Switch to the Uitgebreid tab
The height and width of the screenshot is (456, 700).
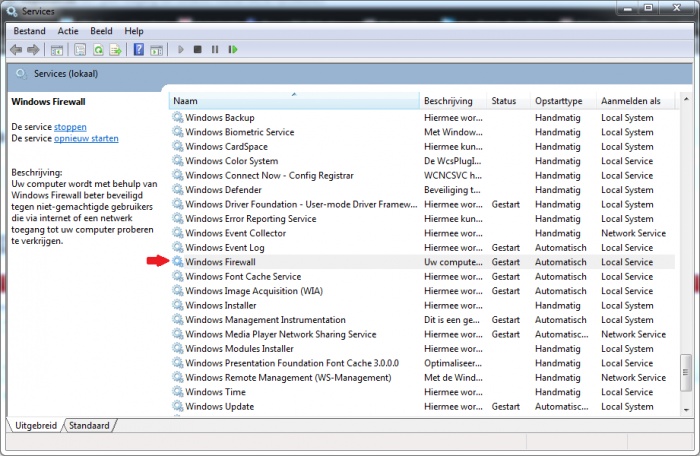coord(36,425)
